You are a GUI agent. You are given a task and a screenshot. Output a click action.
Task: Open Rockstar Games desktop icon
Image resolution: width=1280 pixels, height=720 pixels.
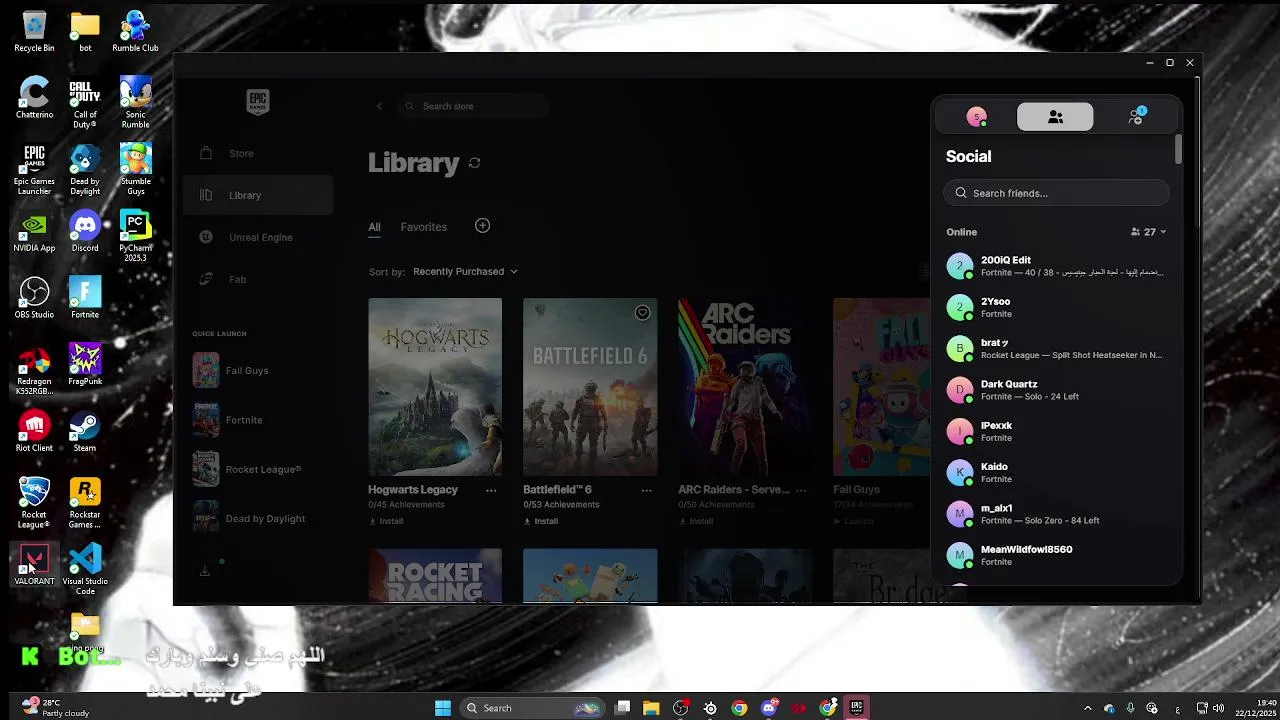[85, 503]
